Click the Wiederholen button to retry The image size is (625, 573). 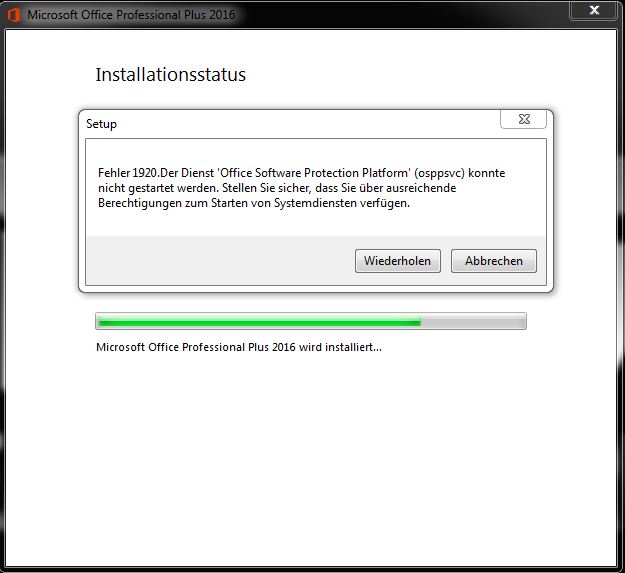point(397,261)
